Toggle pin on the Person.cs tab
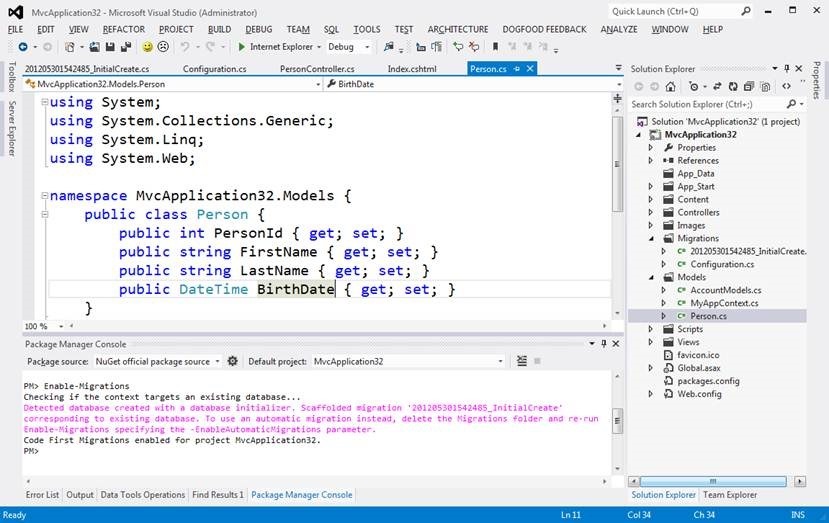The height and width of the screenshot is (523, 829). pyautogui.click(x=517, y=69)
